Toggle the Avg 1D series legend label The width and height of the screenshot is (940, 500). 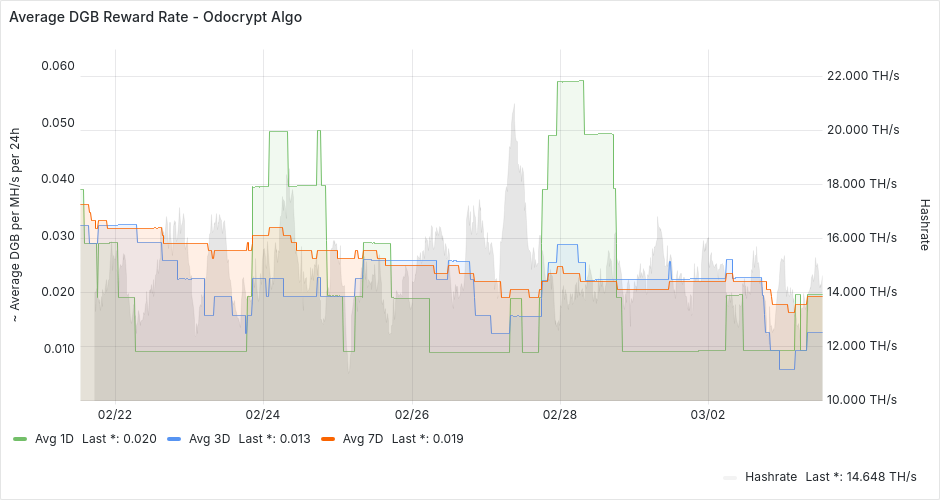point(55,439)
